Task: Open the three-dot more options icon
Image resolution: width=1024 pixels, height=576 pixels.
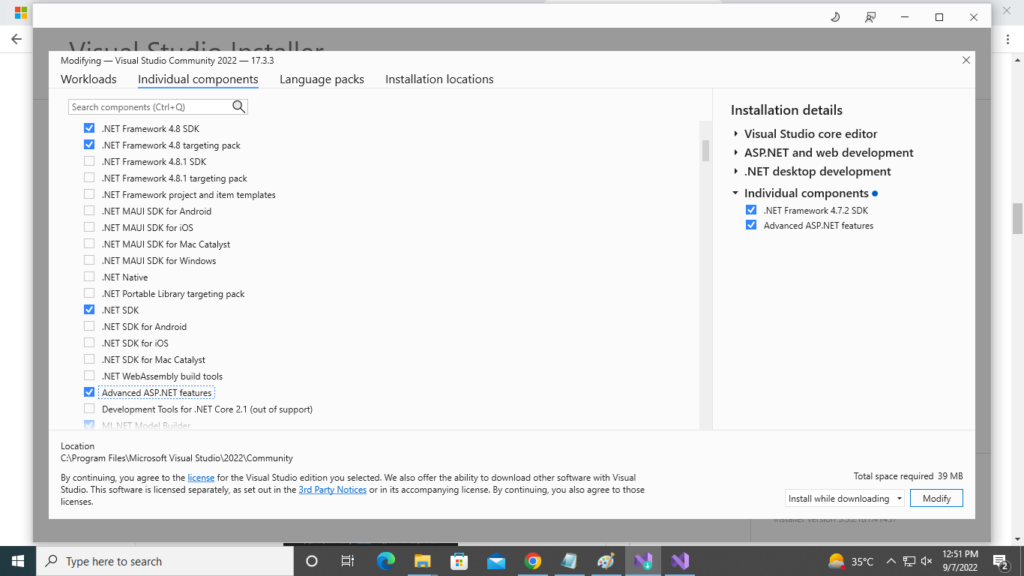Action: 1007,38
